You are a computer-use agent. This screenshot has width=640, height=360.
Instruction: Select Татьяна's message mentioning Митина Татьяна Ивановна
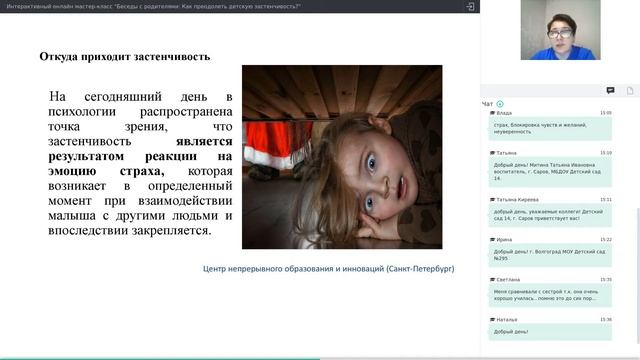[x=550, y=172]
